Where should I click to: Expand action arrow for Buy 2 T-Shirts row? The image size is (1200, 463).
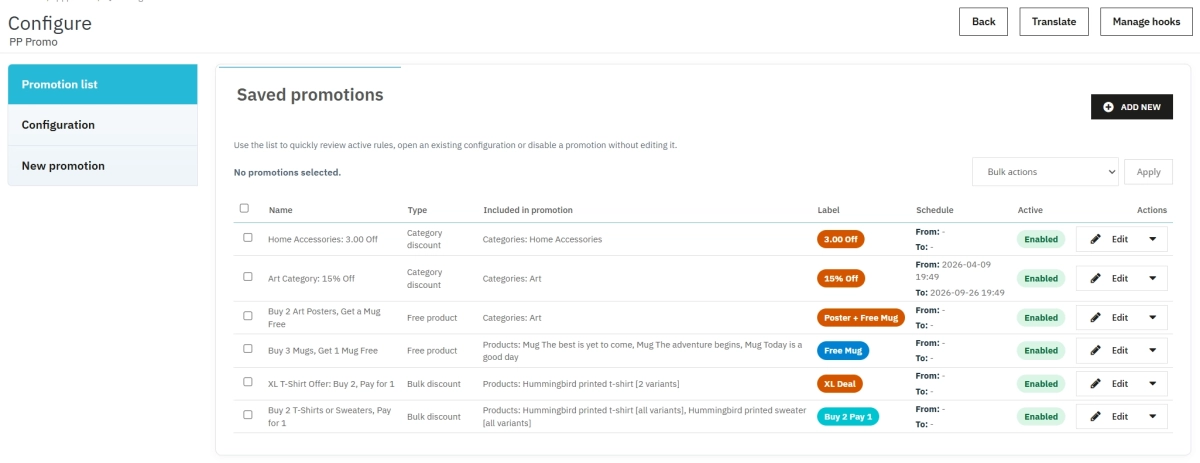tap(1152, 417)
